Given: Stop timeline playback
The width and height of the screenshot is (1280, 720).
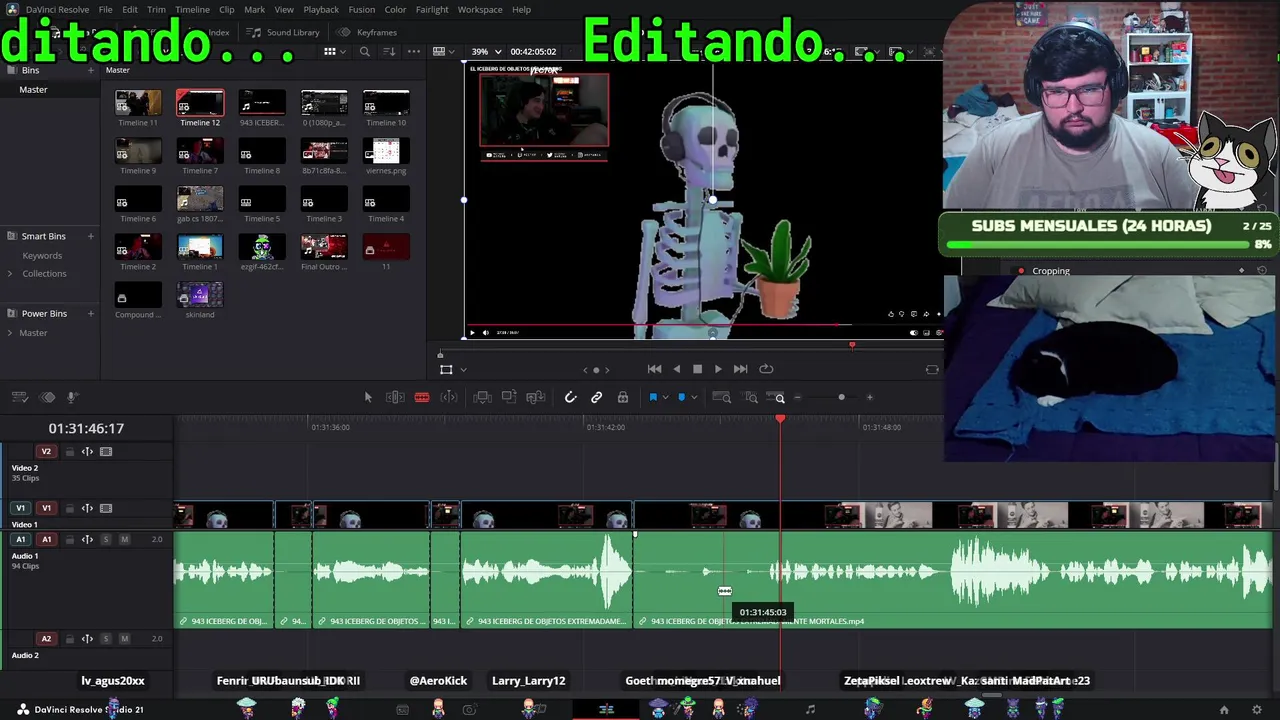Looking at the screenshot, I should 697,369.
